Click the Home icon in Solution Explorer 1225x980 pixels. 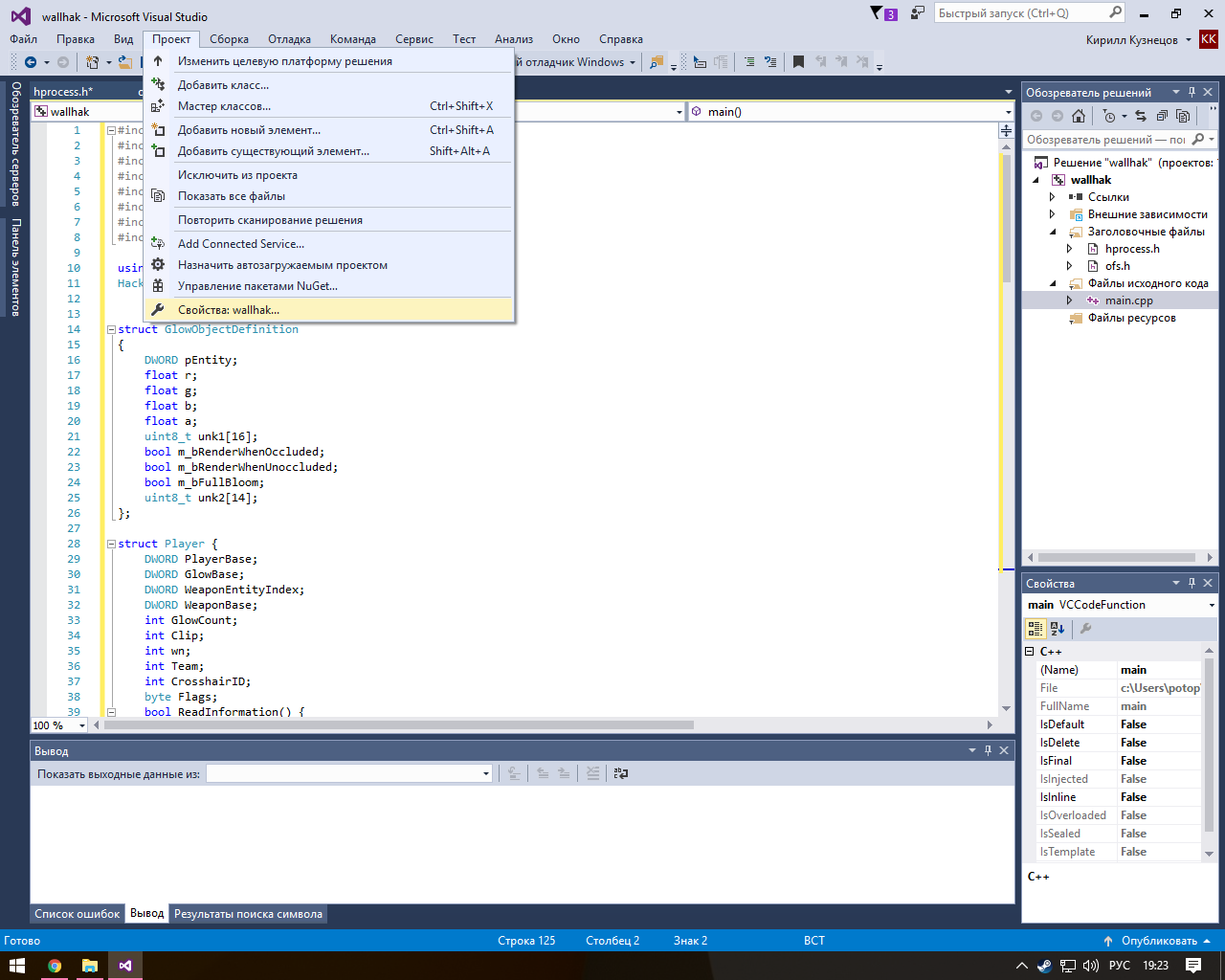pos(1079,116)
